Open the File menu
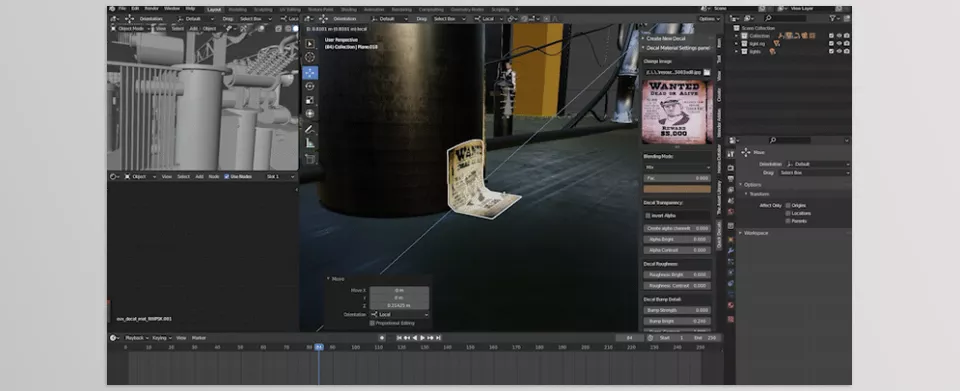 tap(122, 9)
